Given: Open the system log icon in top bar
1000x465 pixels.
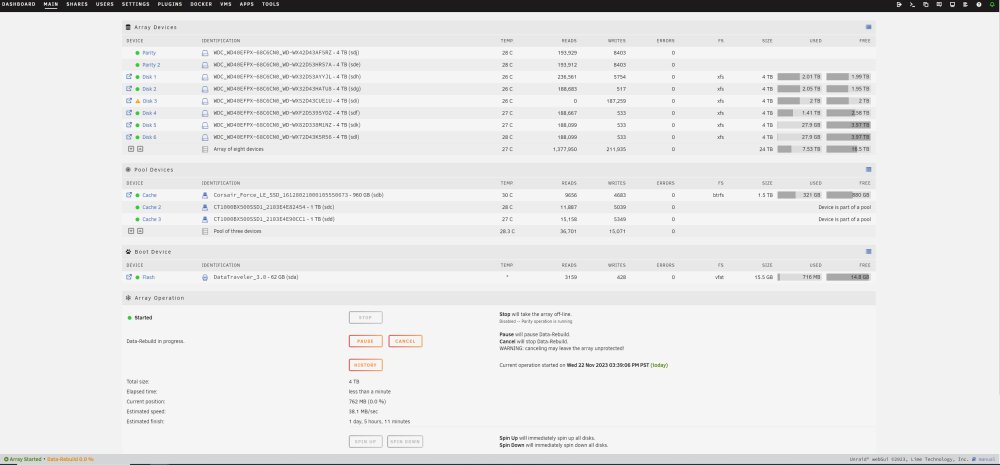Looking at the screenshot, I should coord(966,4).
